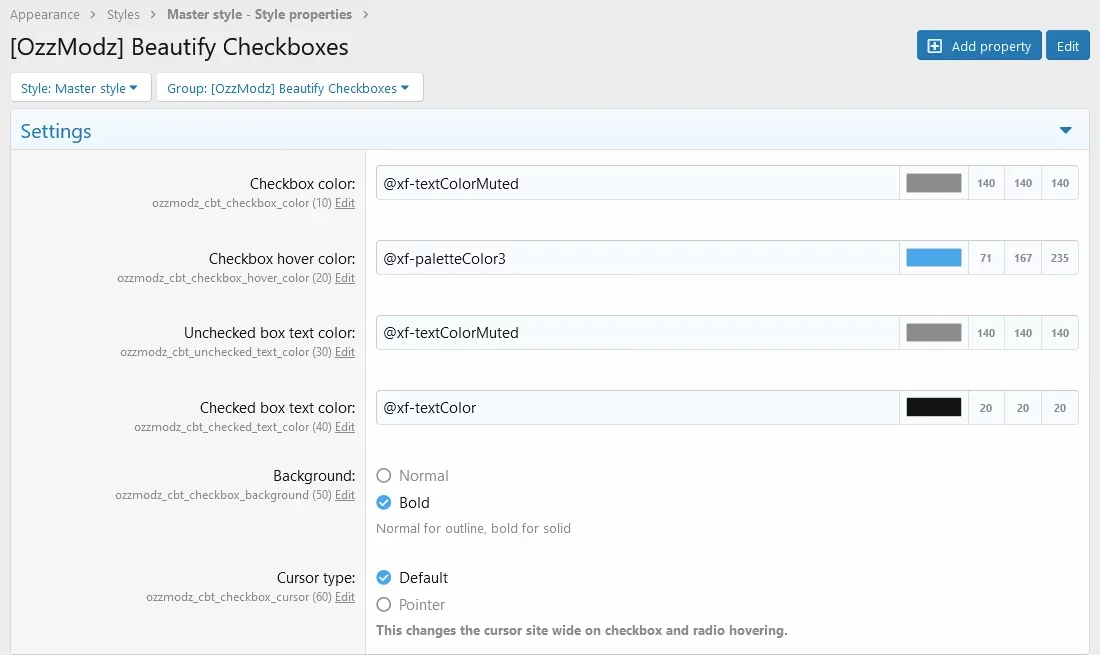Select the Normal background radio option
The height and width of the screenshot is (655, 1100).
tap(384, 476)
